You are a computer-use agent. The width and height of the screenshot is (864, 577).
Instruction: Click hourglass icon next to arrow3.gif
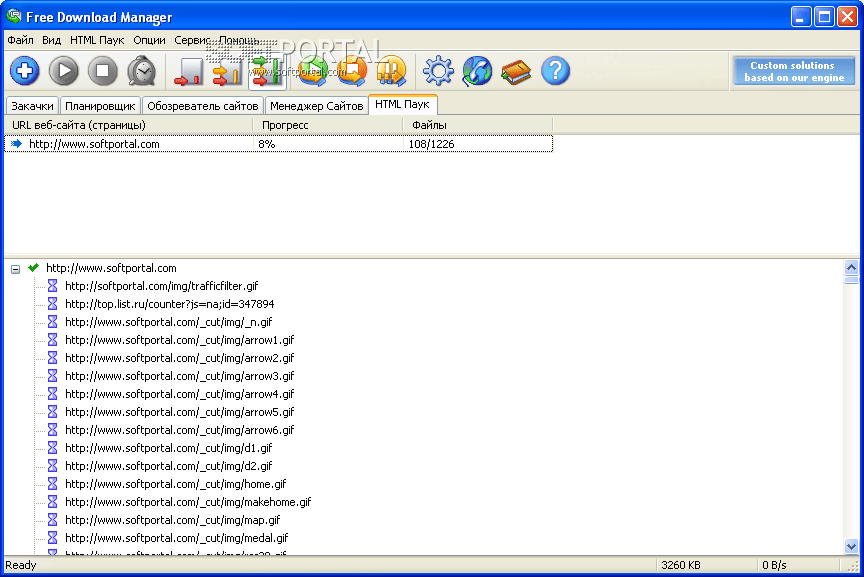point(52,375)
